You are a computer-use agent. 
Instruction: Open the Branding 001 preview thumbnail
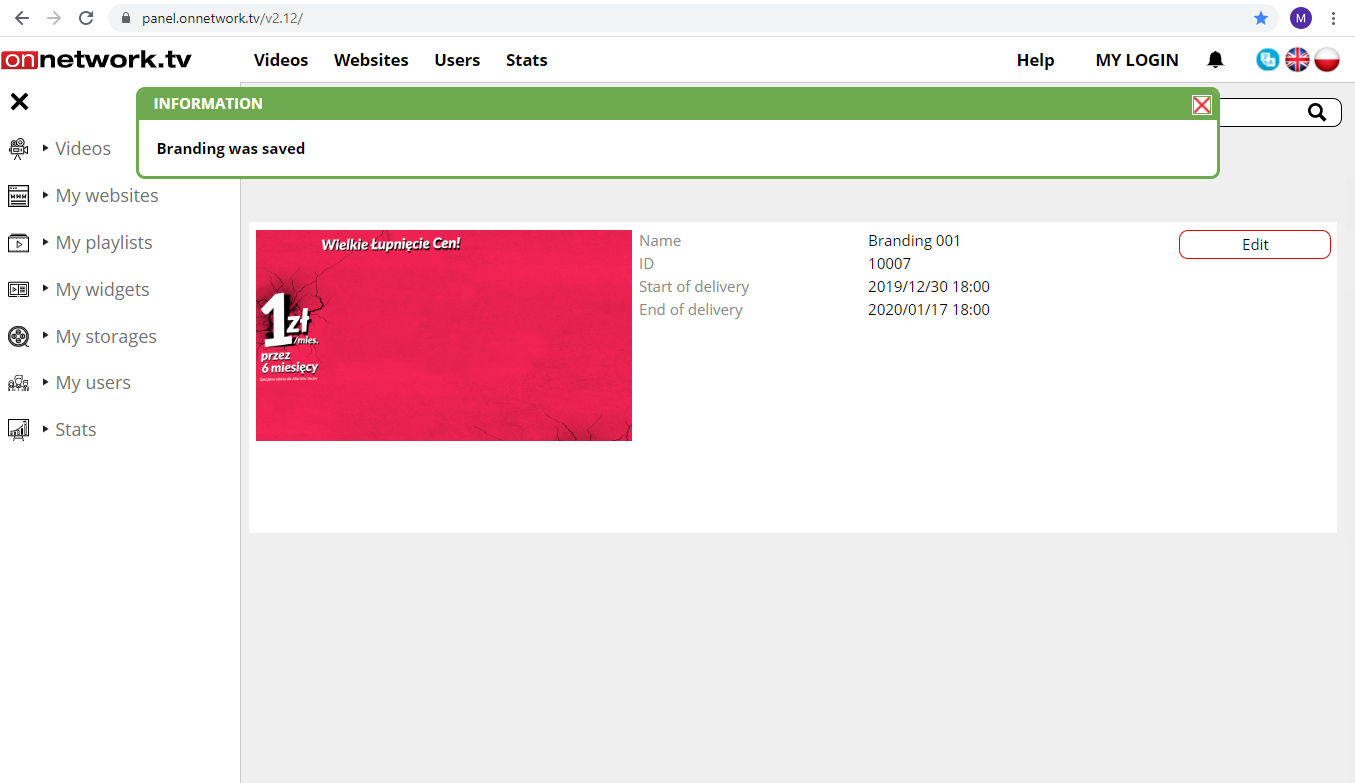coord(443,335)
